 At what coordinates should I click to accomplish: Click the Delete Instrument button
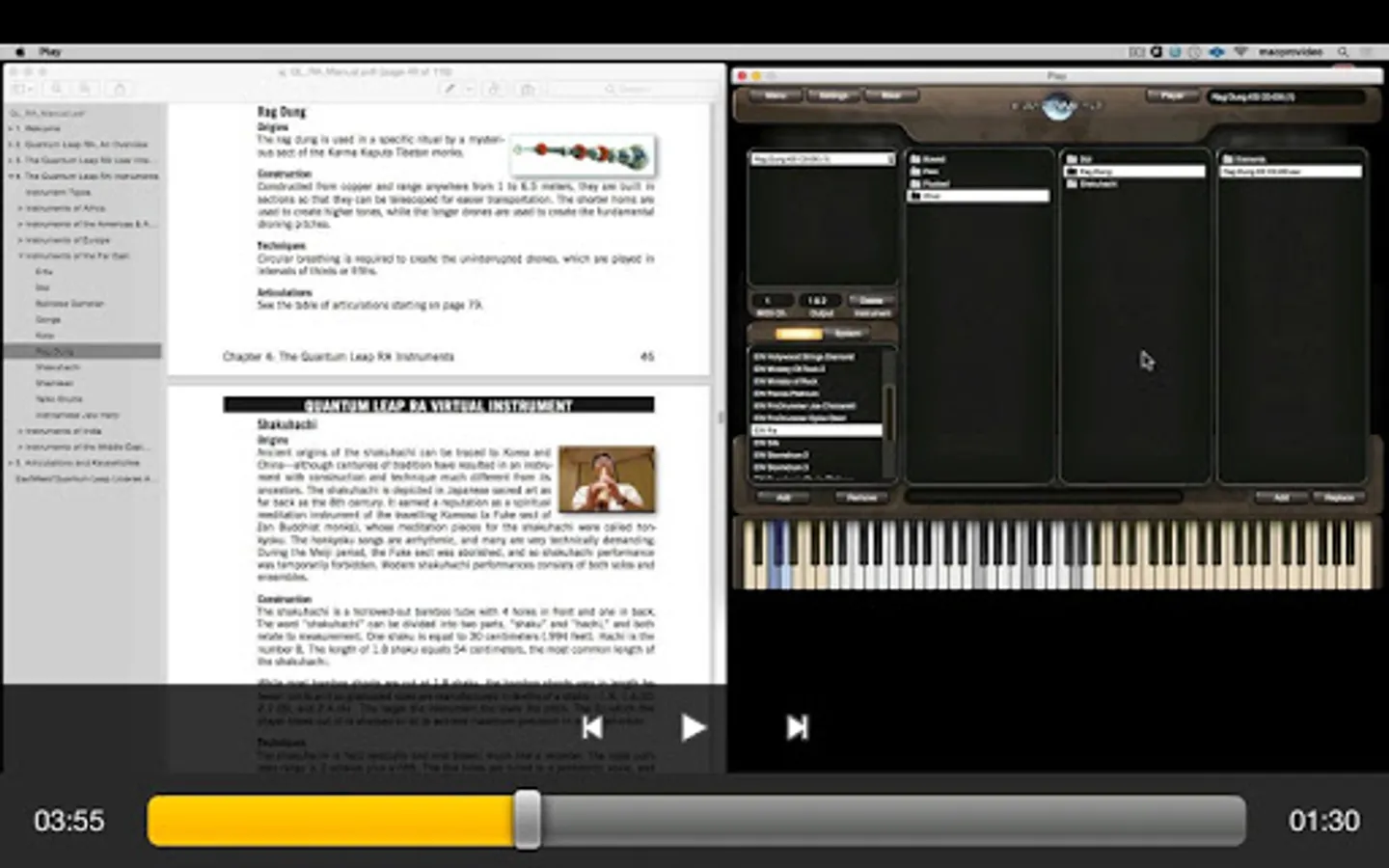tap(872, 300)
